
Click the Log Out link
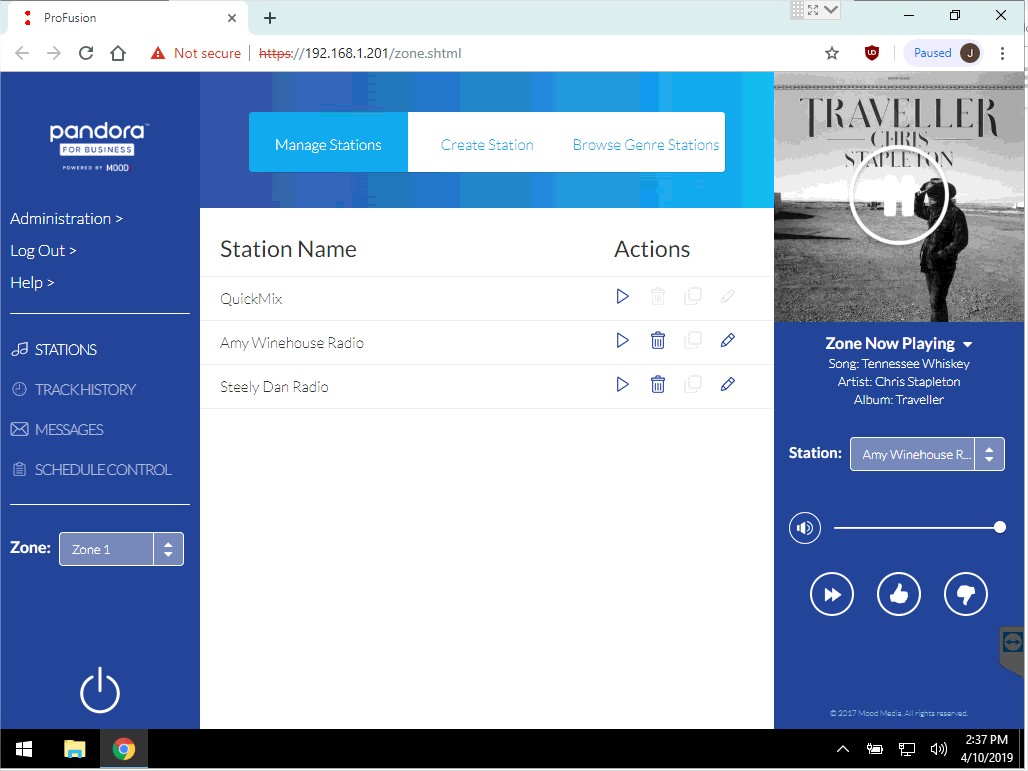tap(43, 250)
